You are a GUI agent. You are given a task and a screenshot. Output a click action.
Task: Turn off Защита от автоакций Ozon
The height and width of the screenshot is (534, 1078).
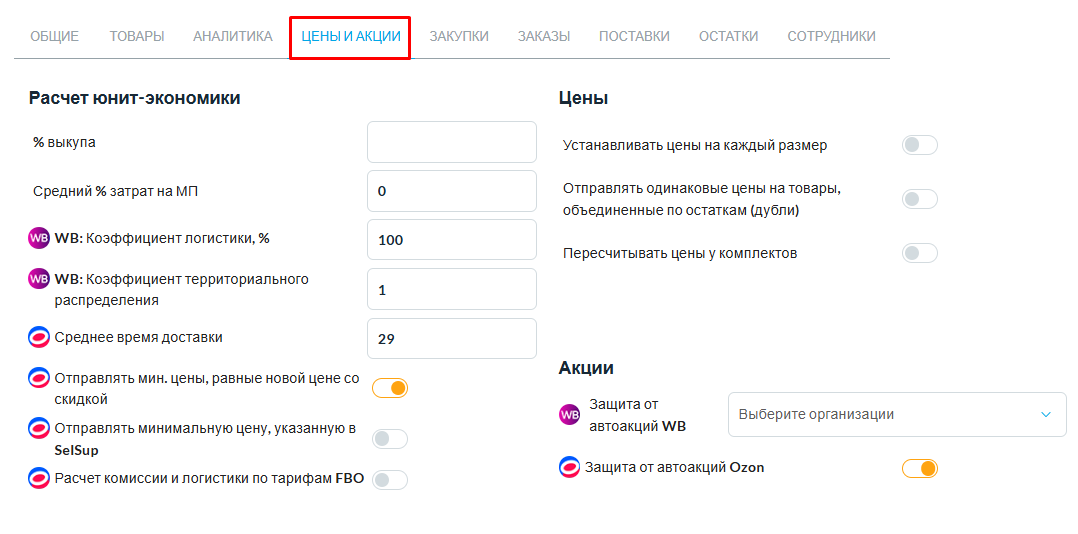pyautogui.click(x=920, y=469)
